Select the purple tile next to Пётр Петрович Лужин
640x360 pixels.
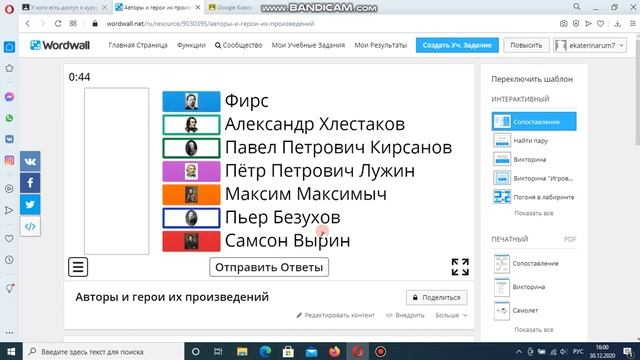pyautogui.click(x=191, y=171)
